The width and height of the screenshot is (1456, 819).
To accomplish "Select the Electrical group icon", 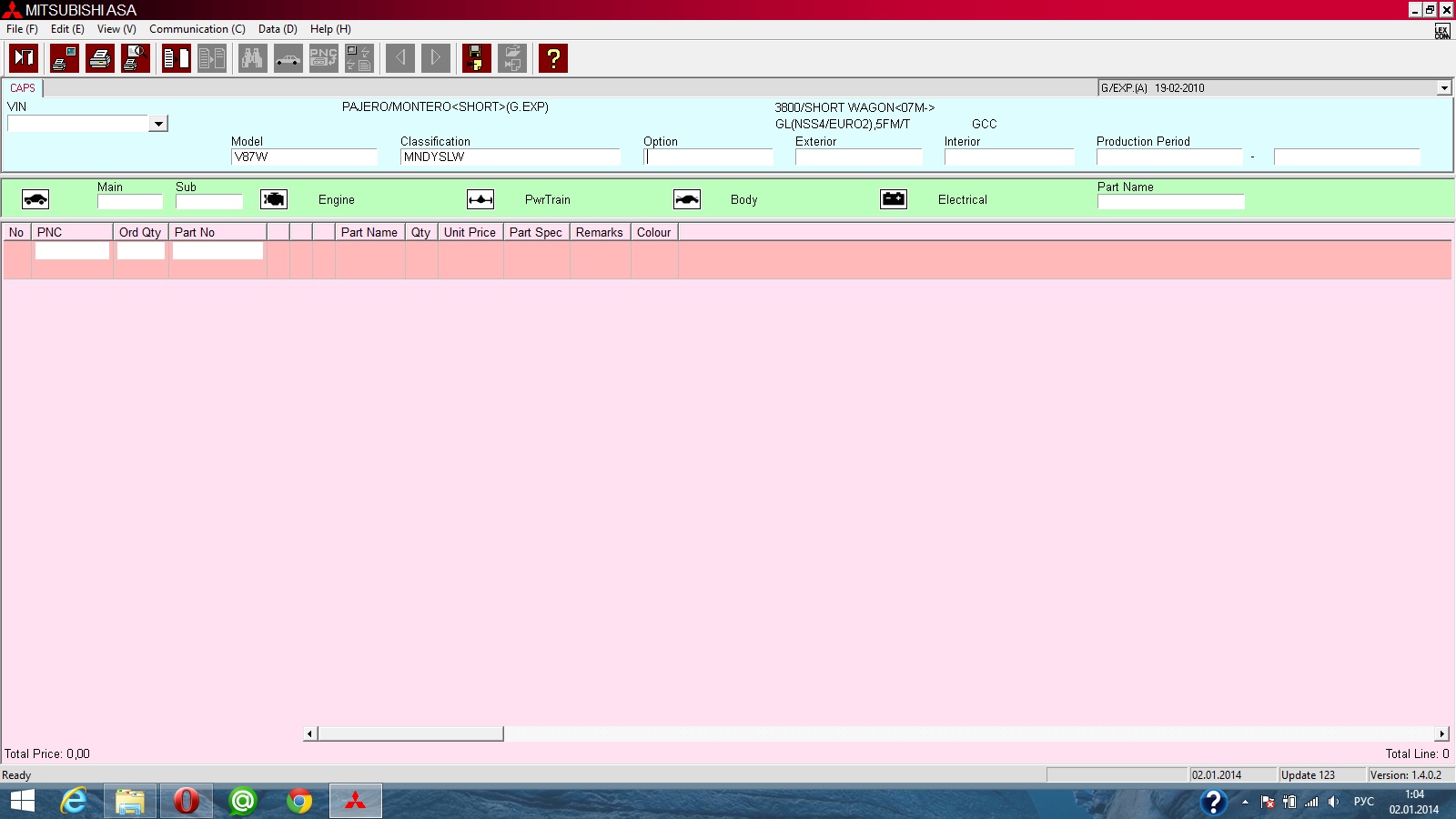I will tap(894, 199).
